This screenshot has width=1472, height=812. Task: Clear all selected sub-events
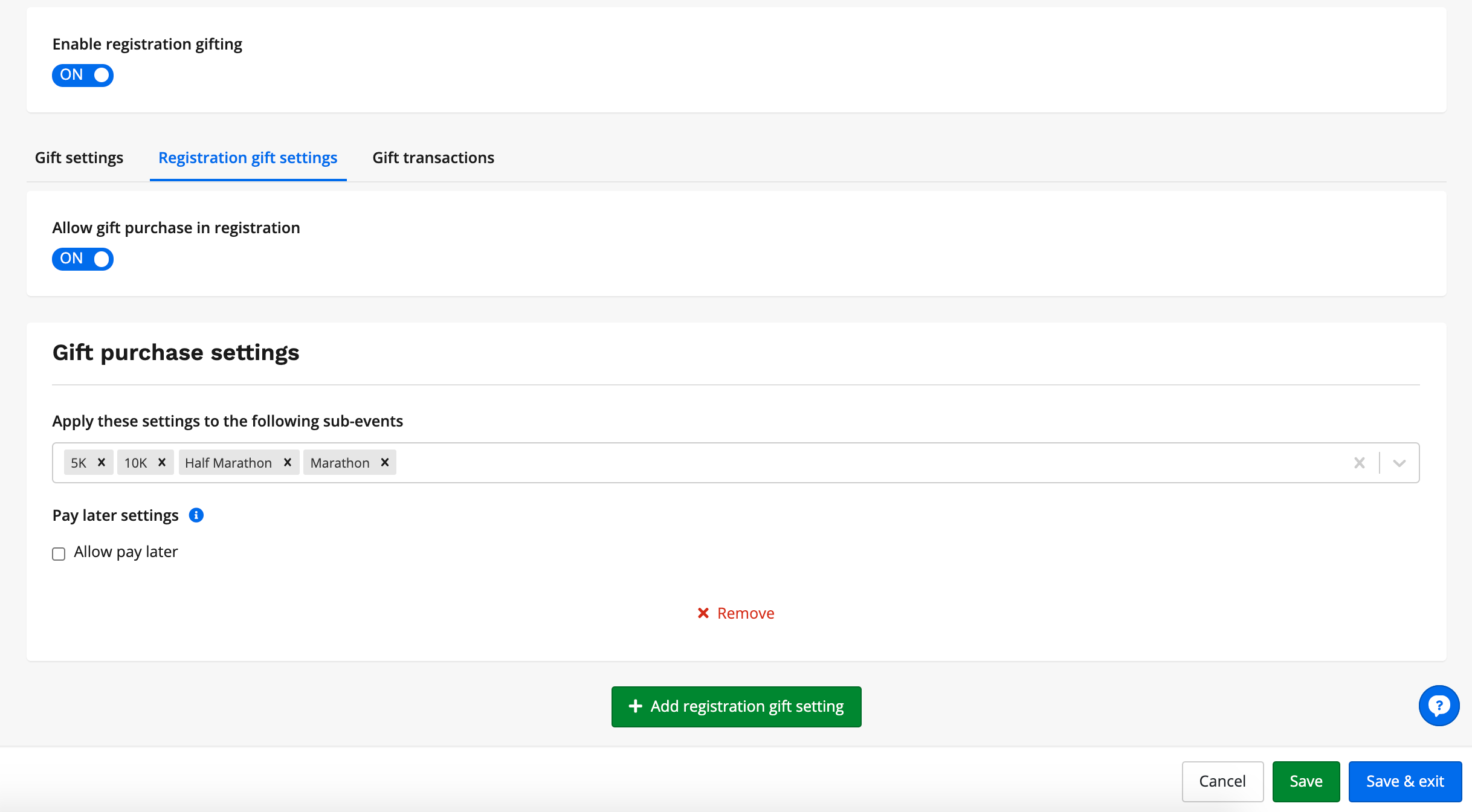pyautogui.click(x=1360, y=463)
